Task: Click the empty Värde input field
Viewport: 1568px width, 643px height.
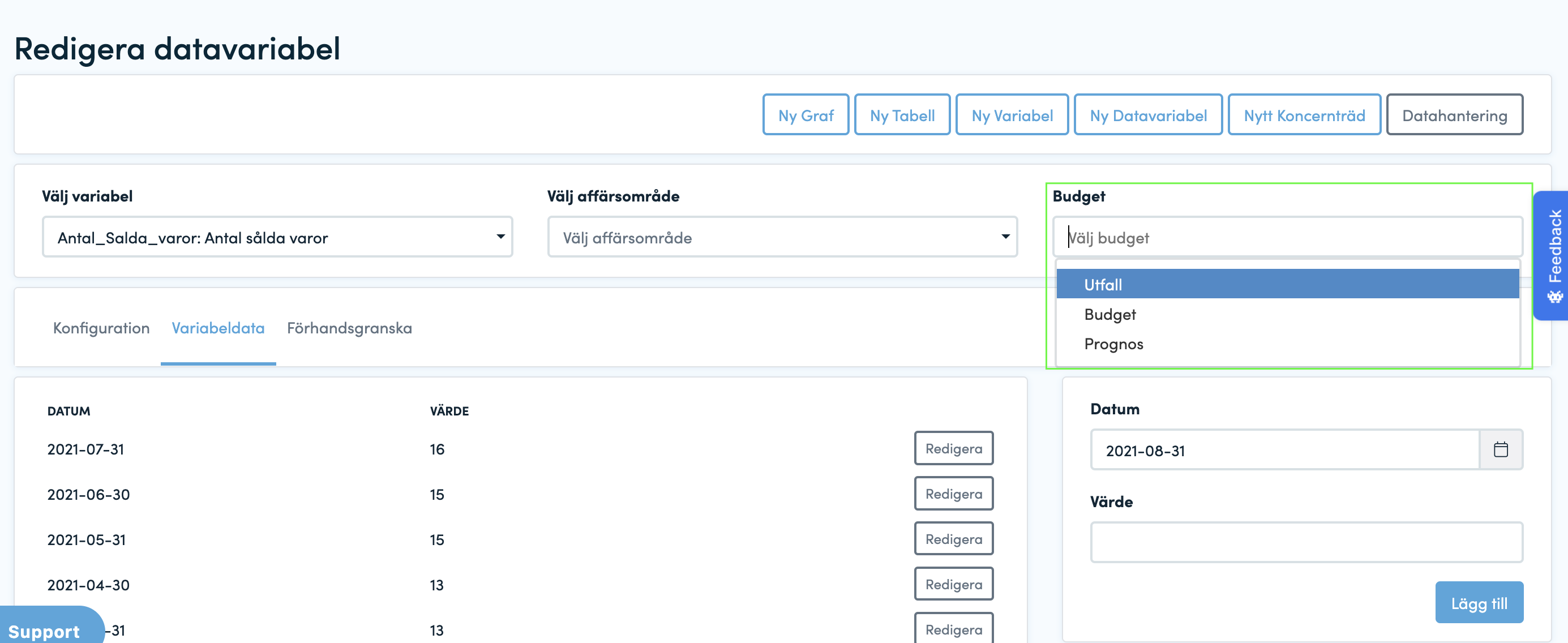Action: [x=1306, y=541]
